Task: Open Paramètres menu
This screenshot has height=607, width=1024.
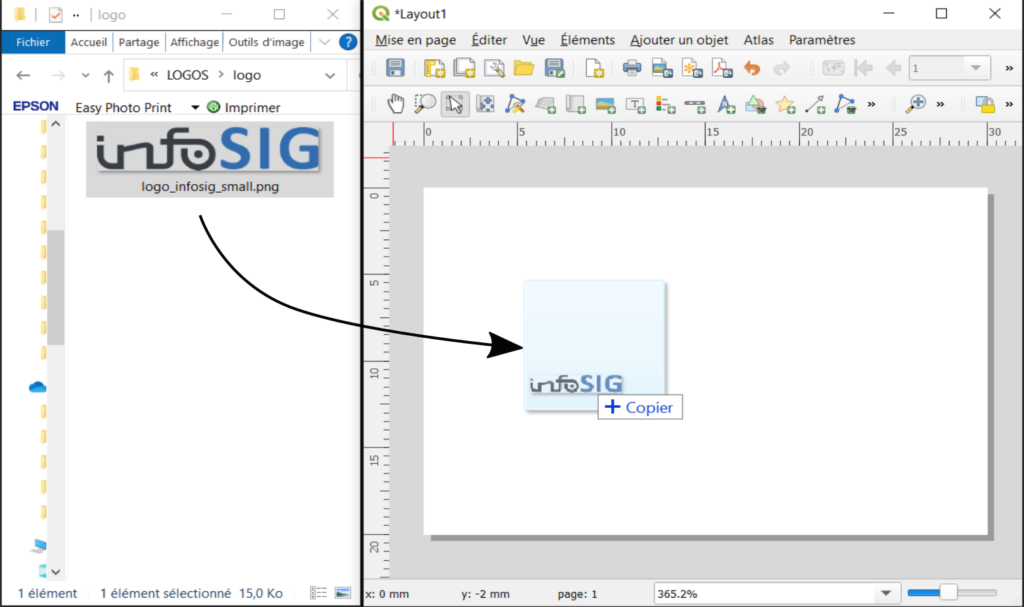Action: tap(822, 40)
